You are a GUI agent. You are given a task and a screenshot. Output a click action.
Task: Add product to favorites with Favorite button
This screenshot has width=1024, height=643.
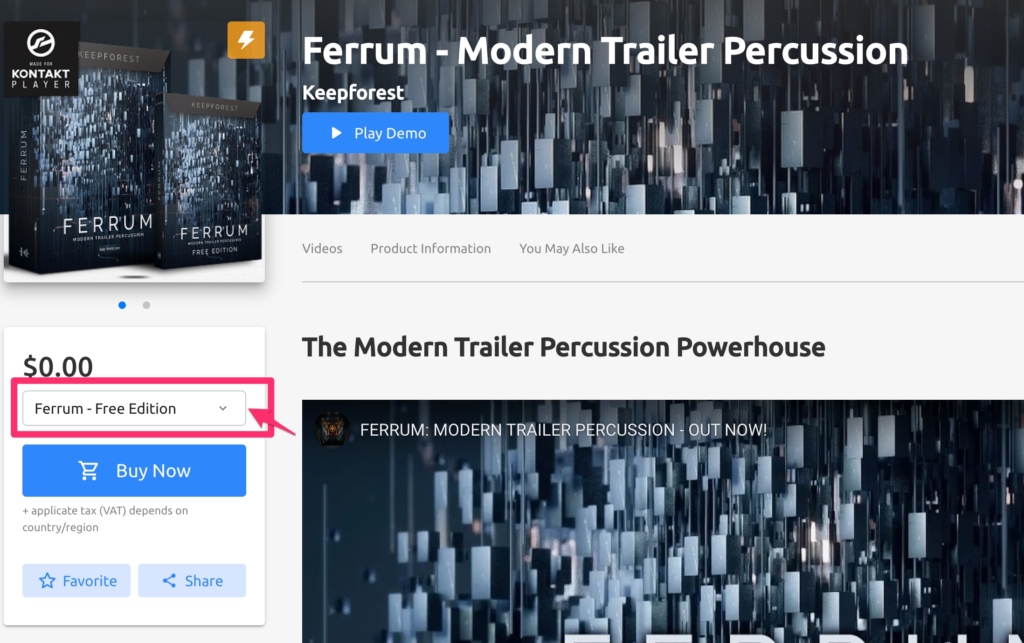point(76,580)
